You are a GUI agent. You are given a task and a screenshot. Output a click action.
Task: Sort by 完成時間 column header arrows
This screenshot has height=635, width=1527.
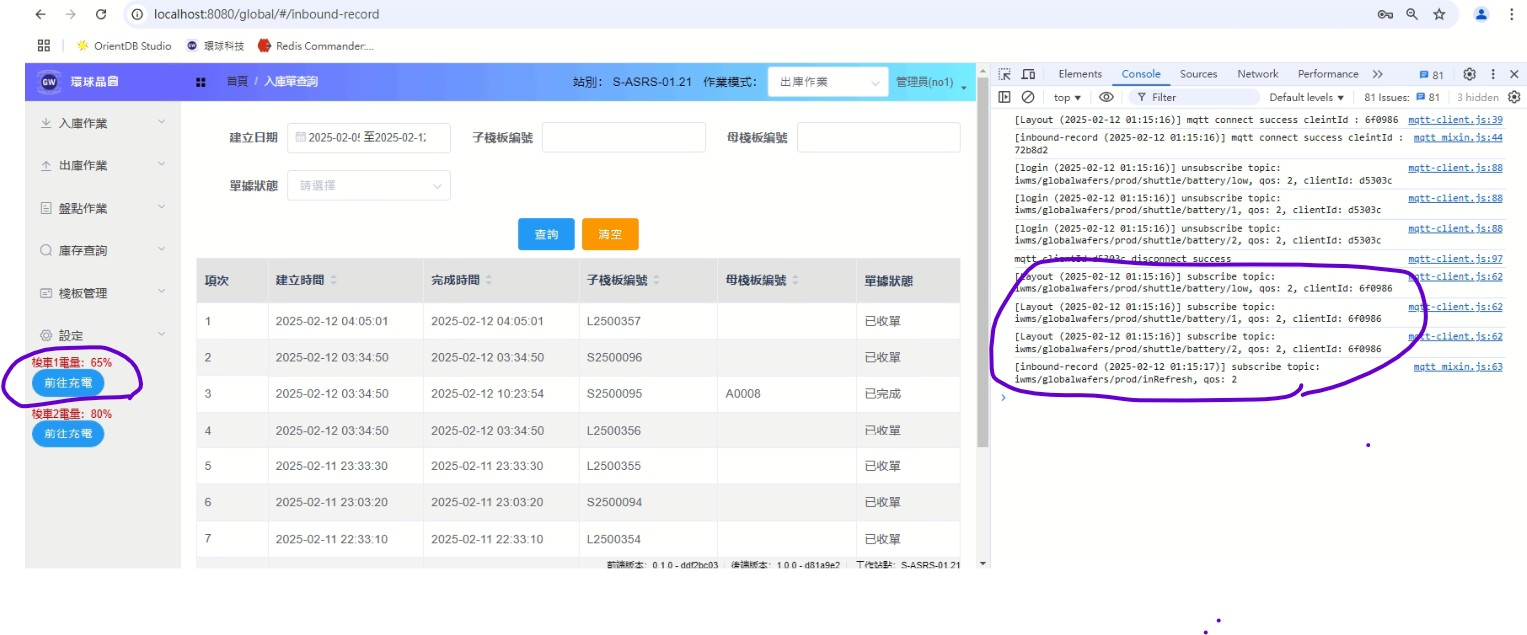tap(489, 281)
